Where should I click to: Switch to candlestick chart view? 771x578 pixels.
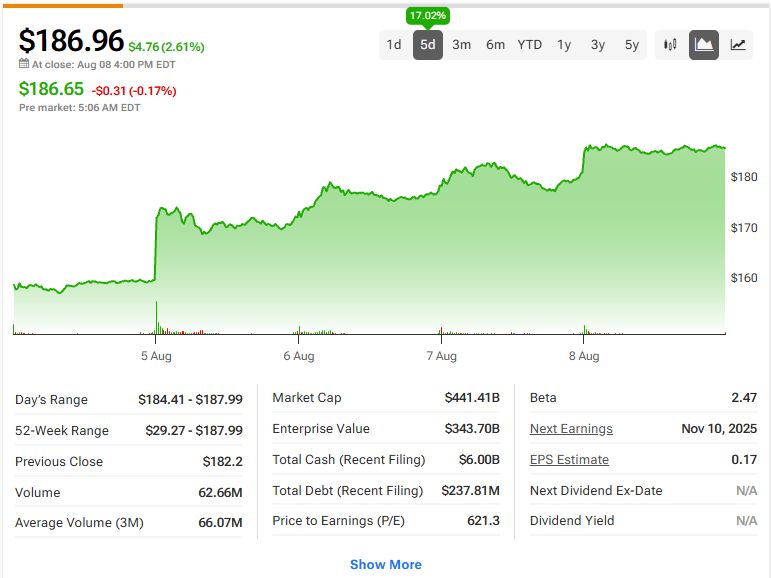click(x=670, y=45)
